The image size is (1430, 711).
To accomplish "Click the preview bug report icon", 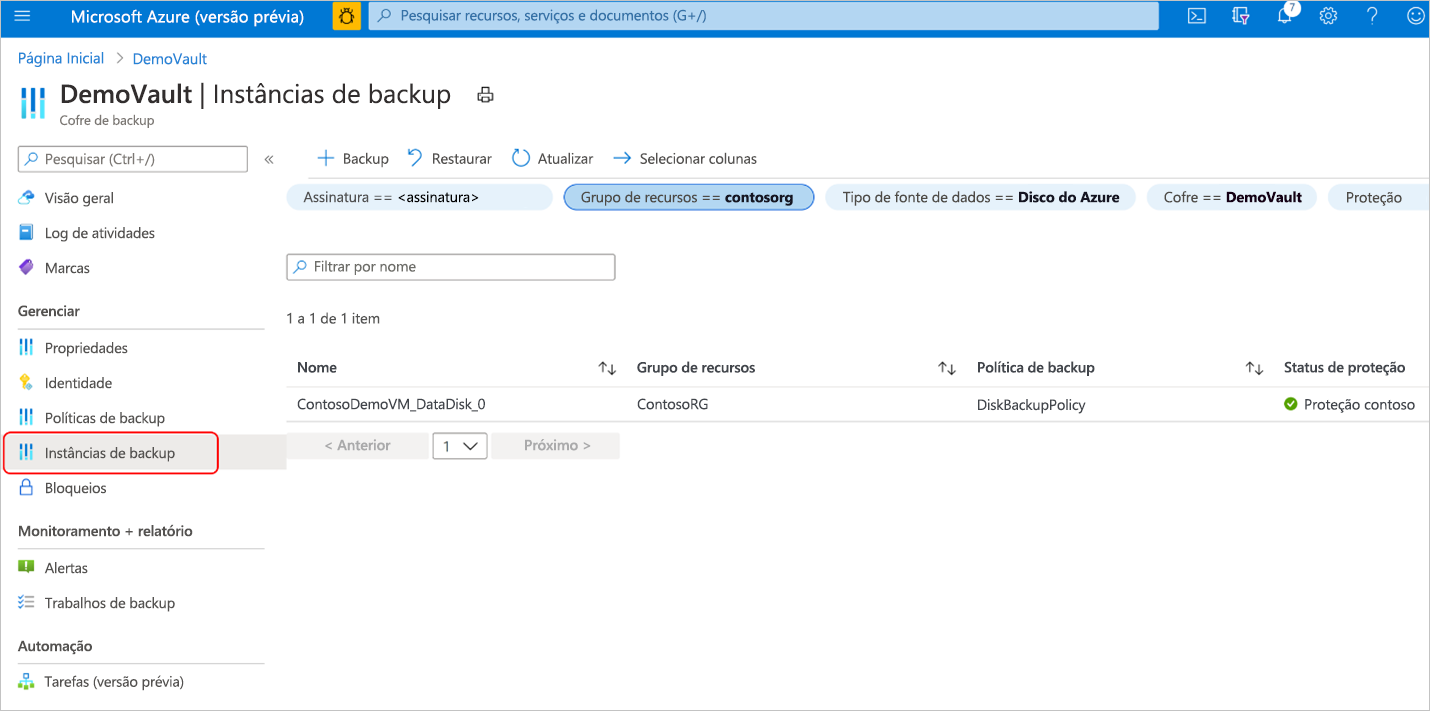I will (346, 16).
